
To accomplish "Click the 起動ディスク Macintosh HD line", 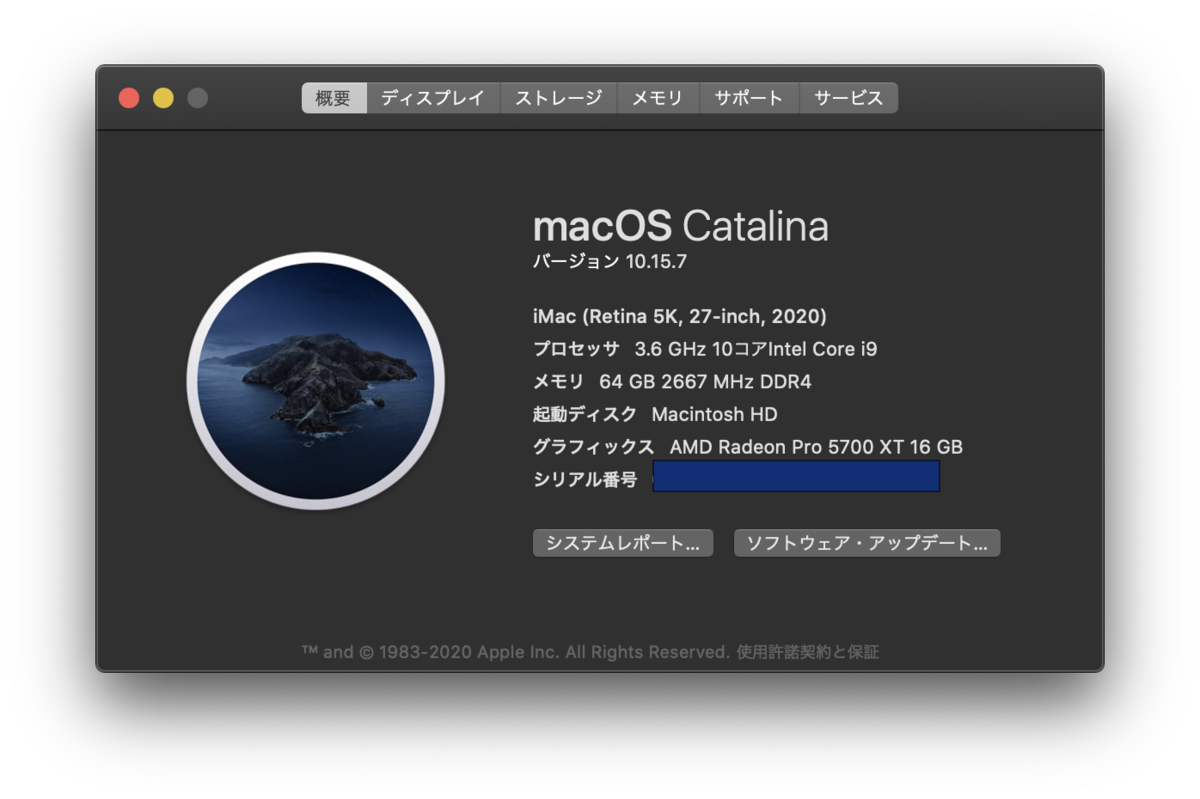I will click(x=655, y=414).
